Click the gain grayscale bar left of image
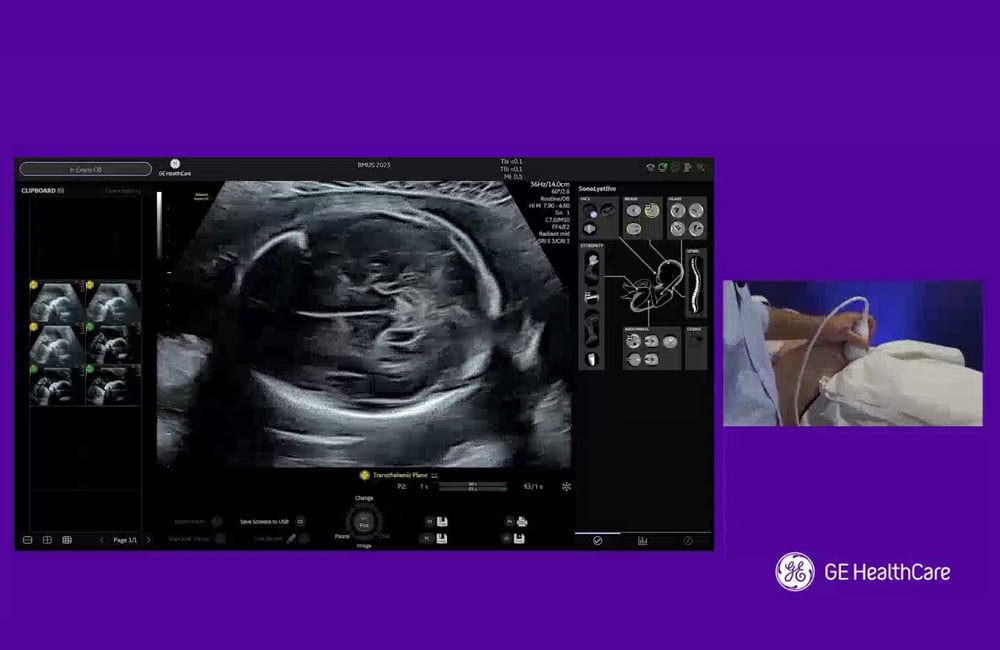 [159, 225]
